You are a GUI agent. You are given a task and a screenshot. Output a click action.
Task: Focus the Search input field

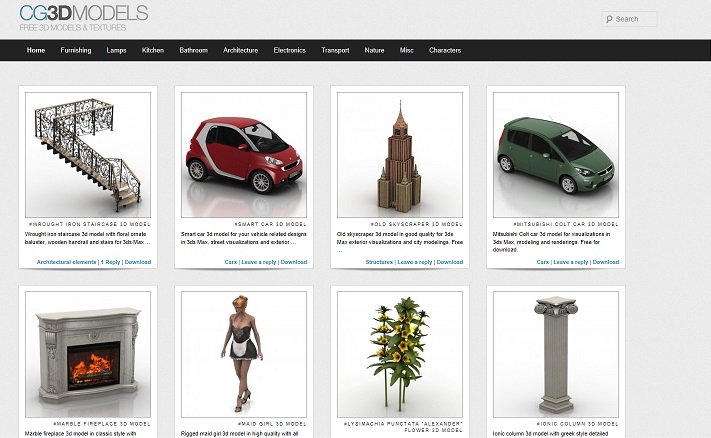click(x=629, y=19)
